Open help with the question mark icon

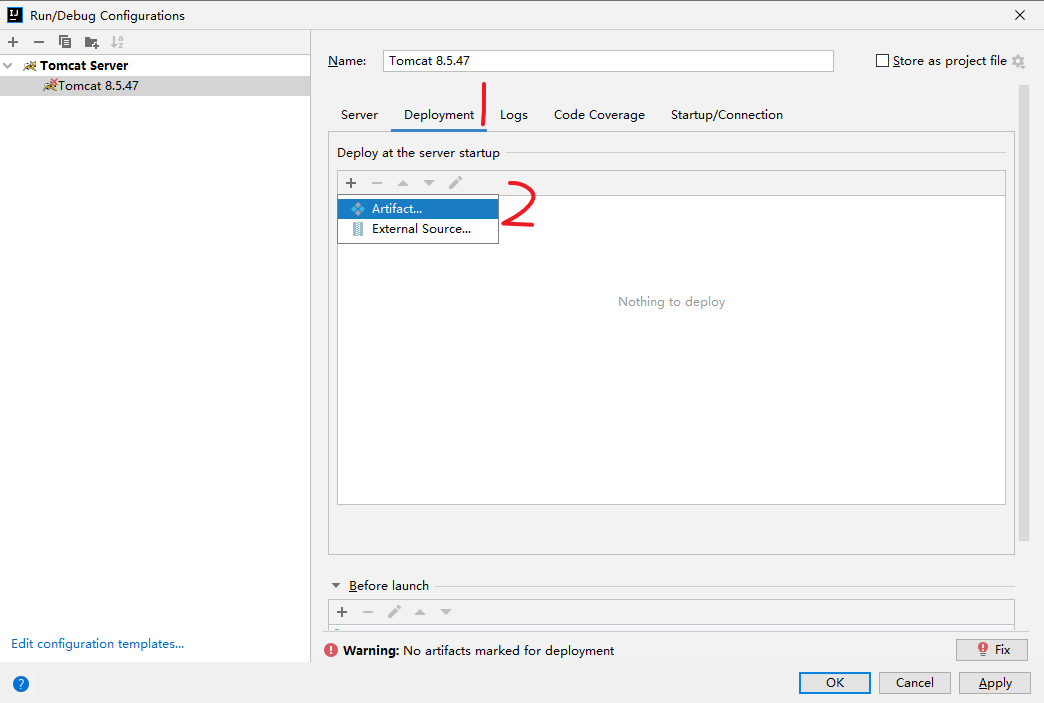coord(21,684)
